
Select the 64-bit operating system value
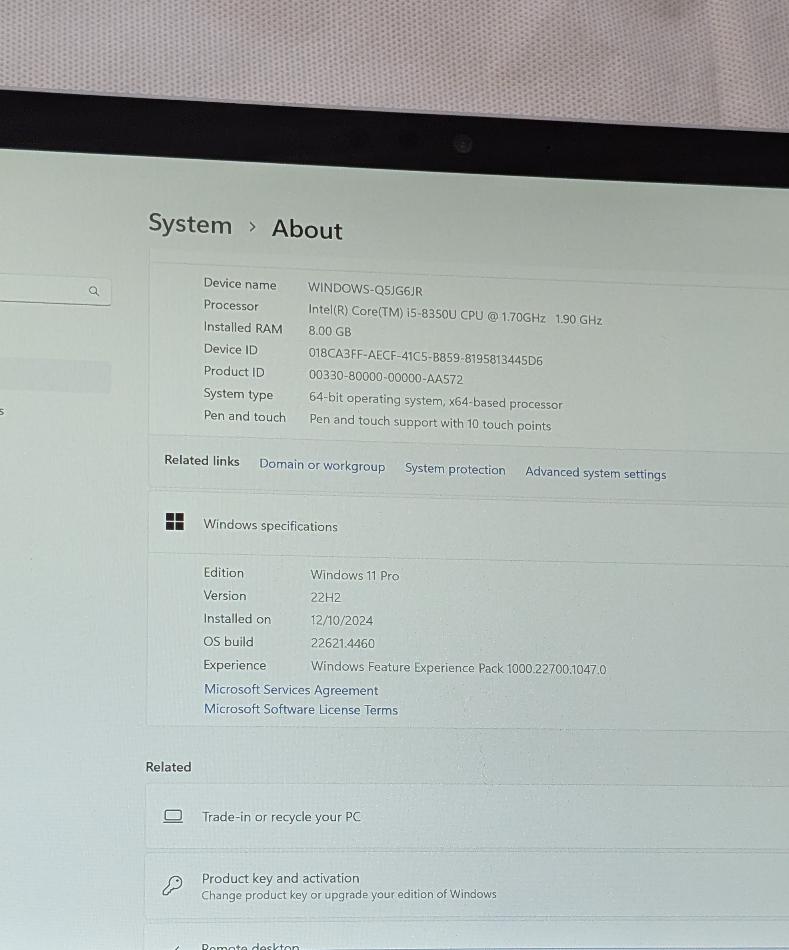click(436, 400)
